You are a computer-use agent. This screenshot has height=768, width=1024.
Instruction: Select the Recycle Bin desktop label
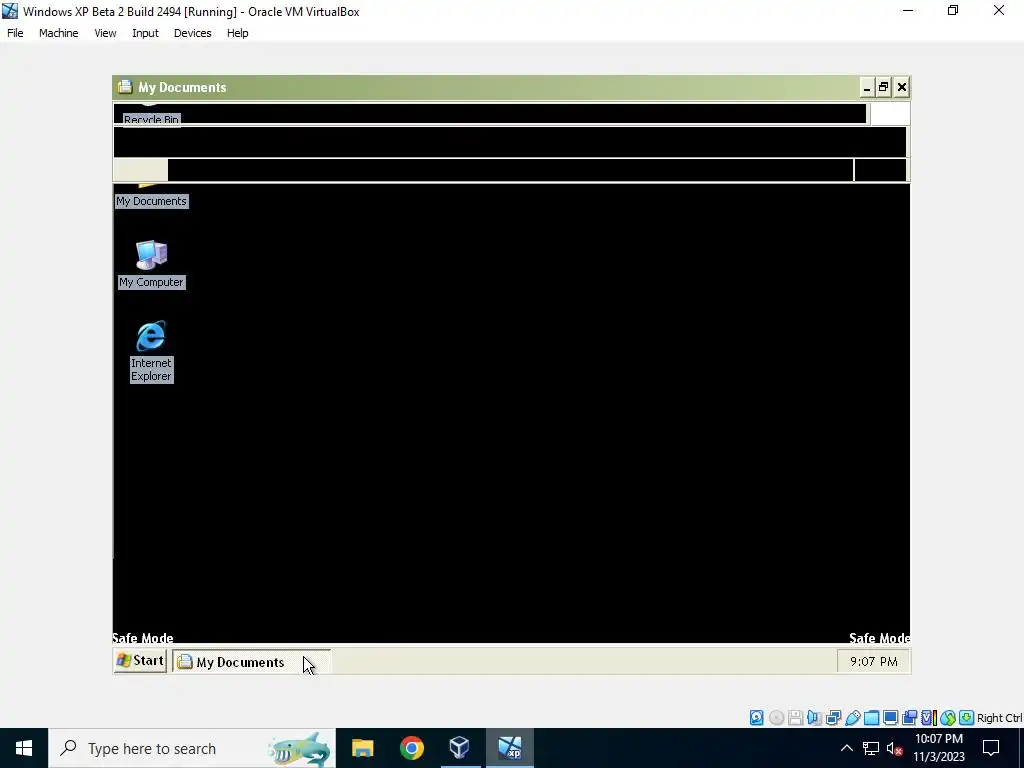click(152, 120)
